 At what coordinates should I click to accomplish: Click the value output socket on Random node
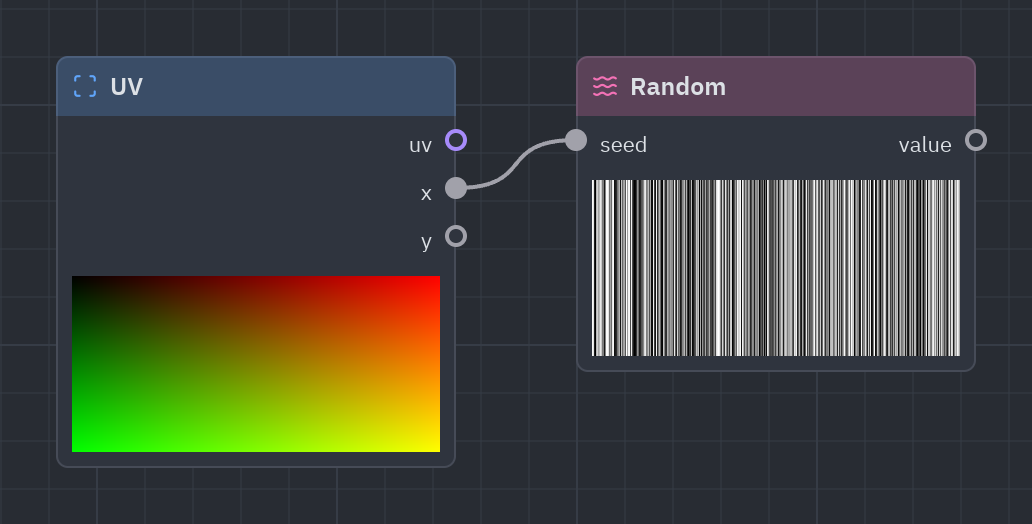click(976, 140)
